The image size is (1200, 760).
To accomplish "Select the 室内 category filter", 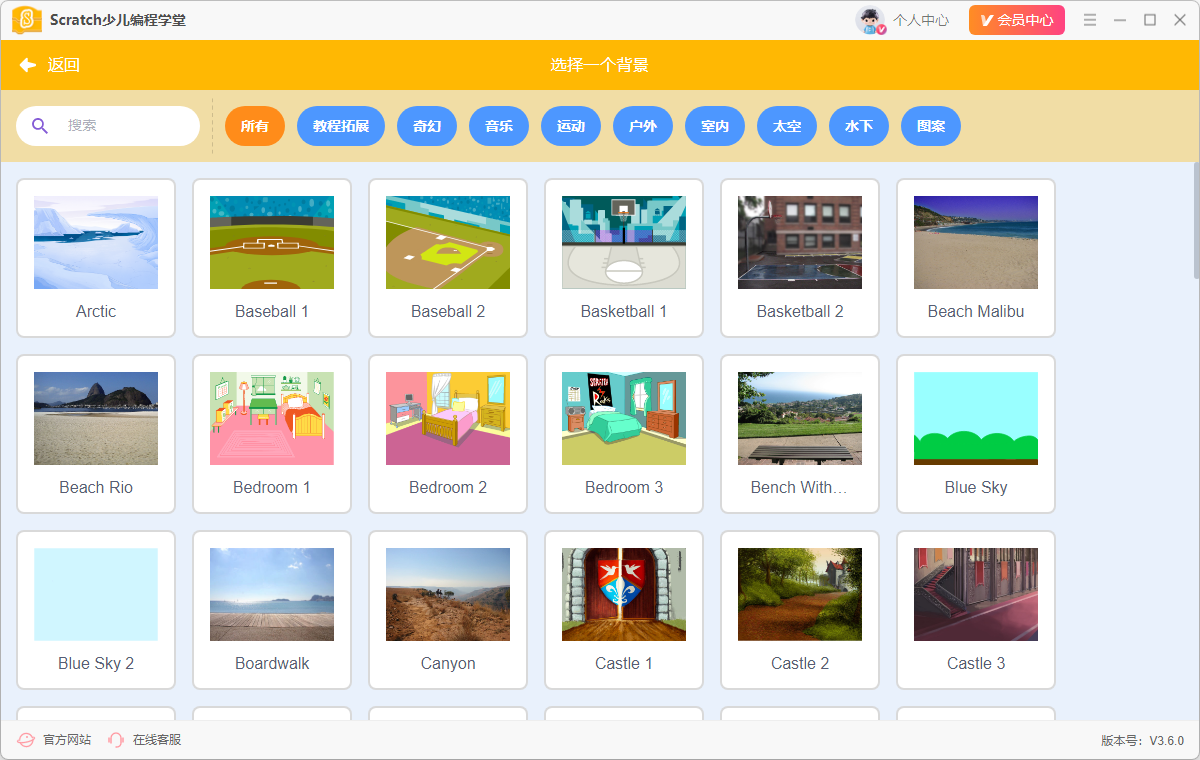I will click(715, 126).
